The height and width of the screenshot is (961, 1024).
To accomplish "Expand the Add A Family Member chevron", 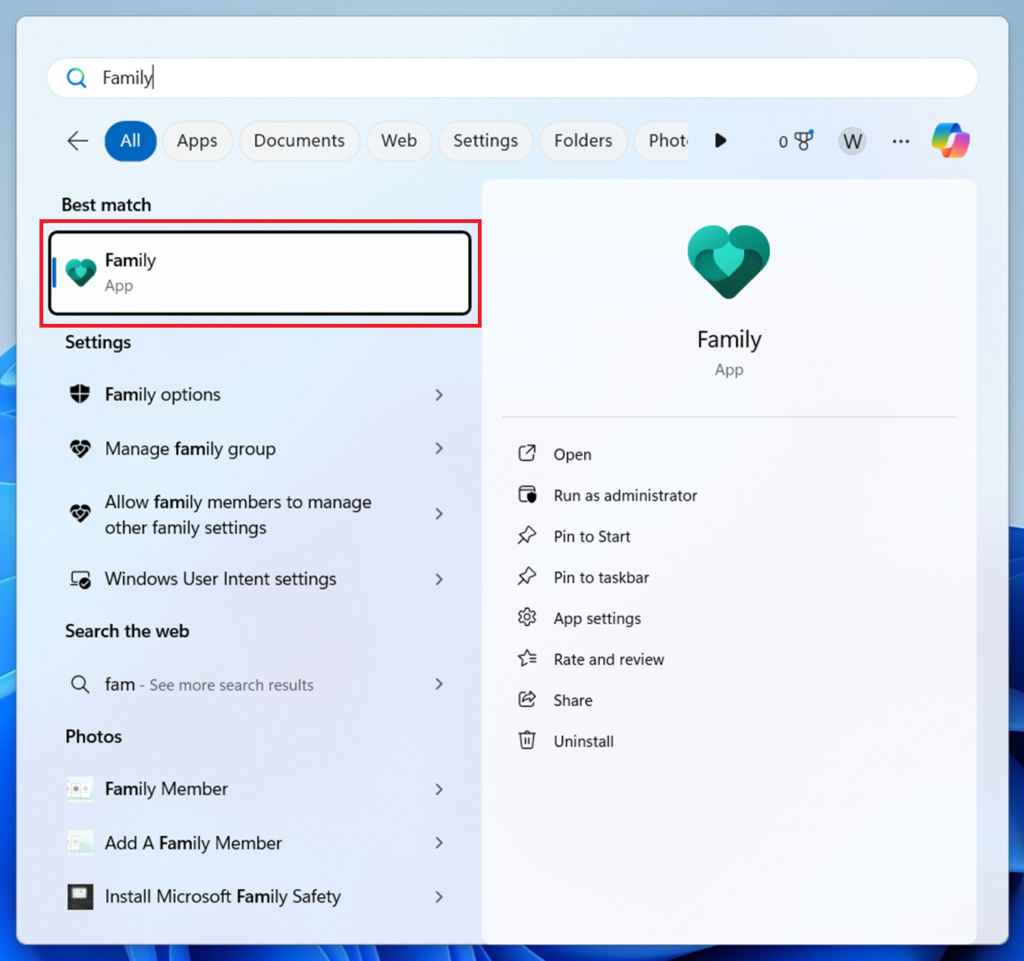I will (x=439, y=843).
